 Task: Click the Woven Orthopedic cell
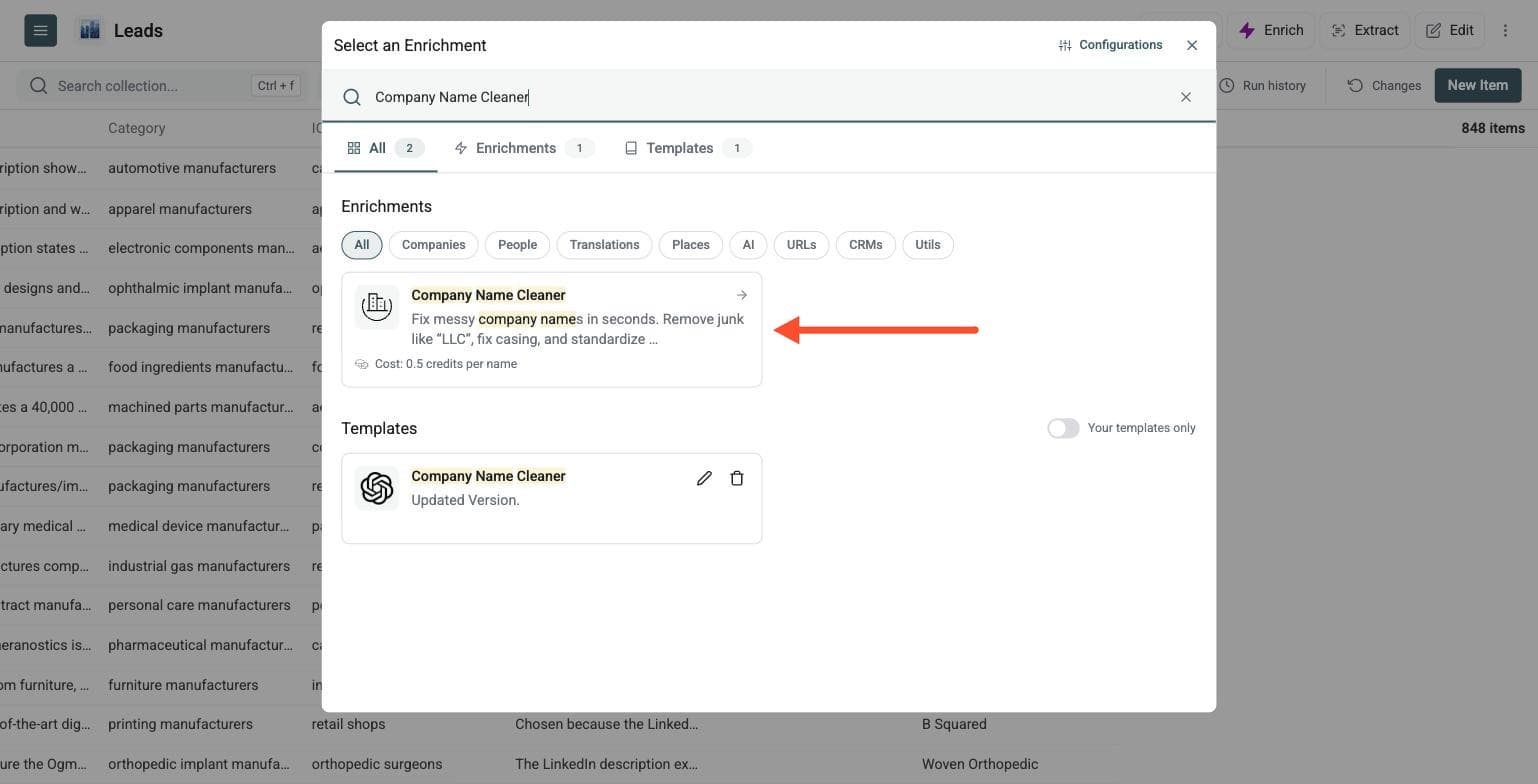pos(980,764)
